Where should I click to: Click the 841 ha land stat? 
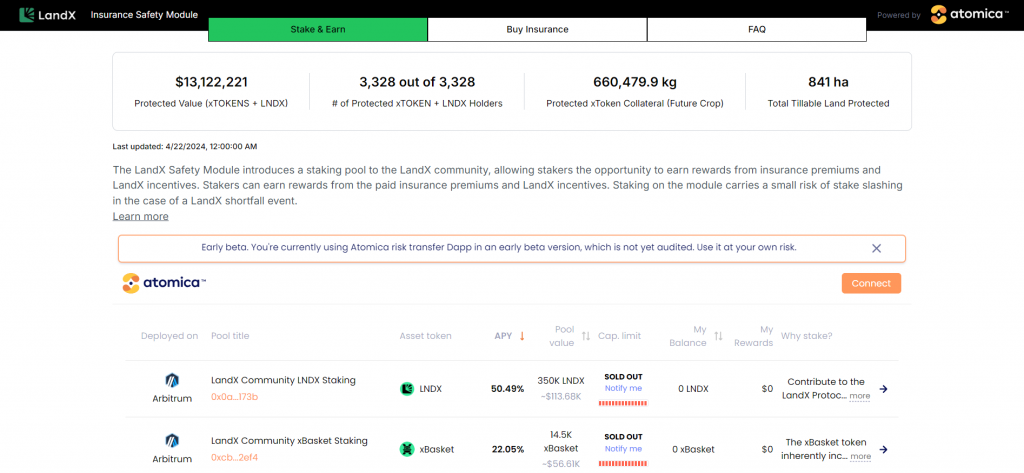(828, 82)
